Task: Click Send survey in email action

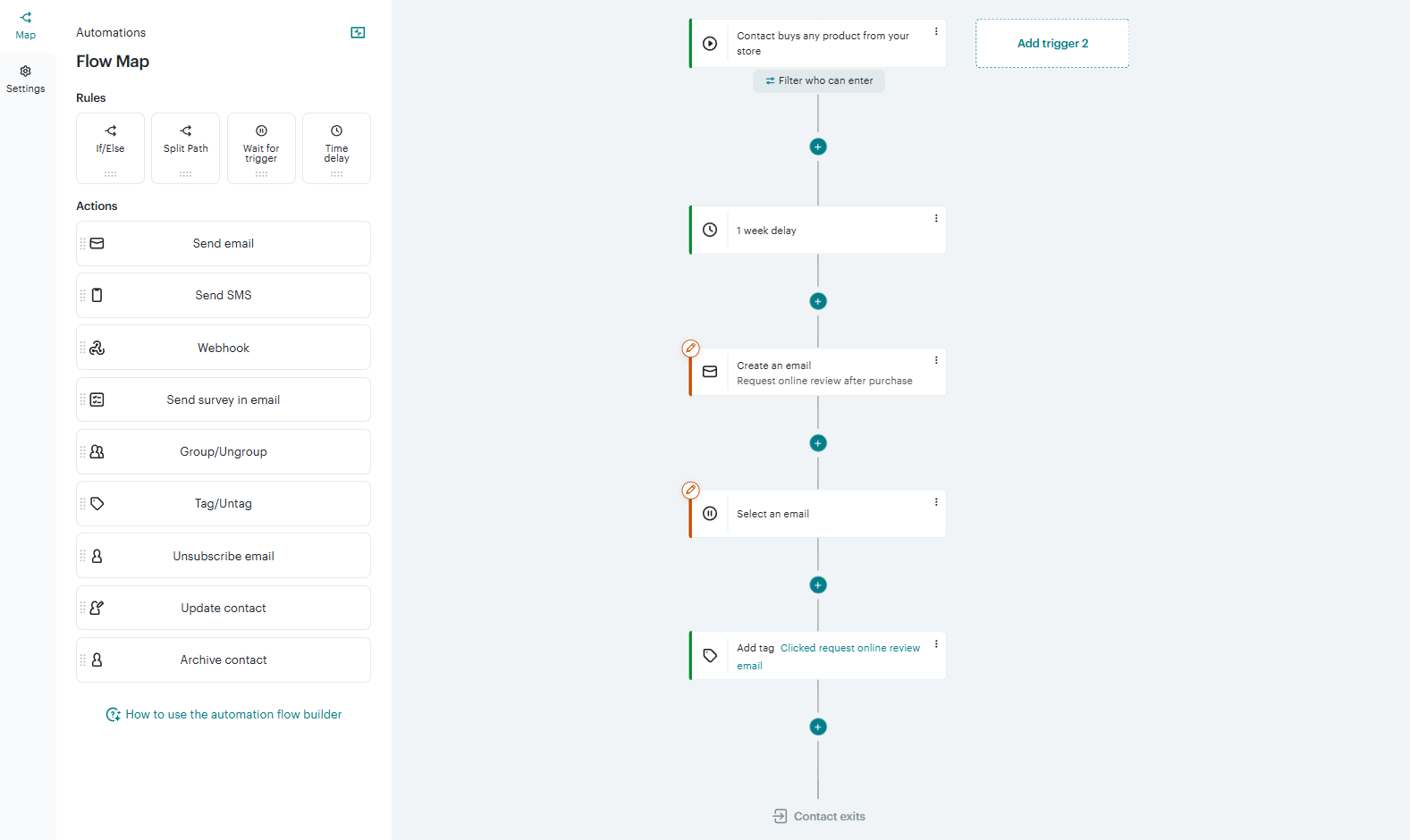Action: pyautogui.click(x=224, y=399)
